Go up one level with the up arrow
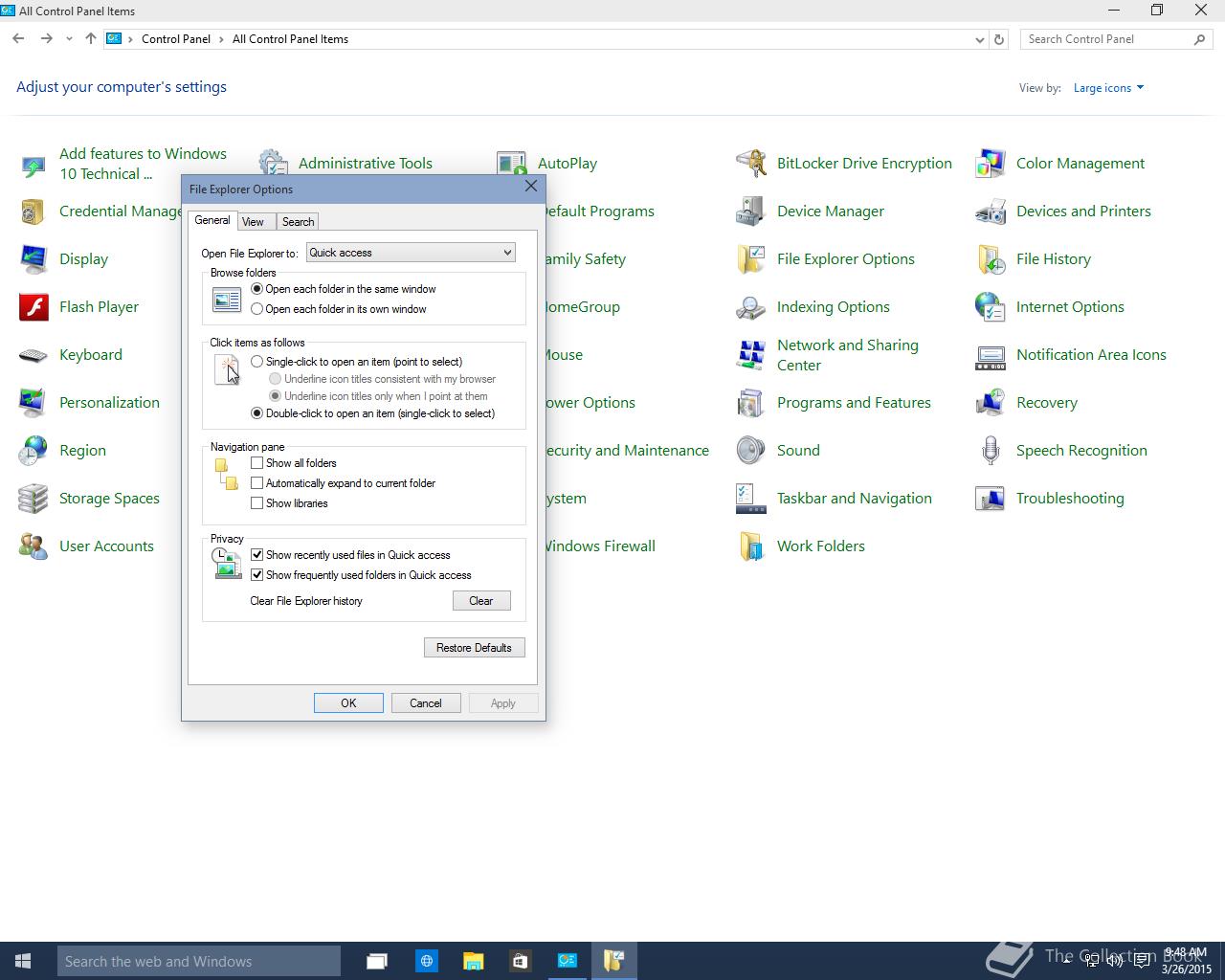 click(x=91, y=39)
